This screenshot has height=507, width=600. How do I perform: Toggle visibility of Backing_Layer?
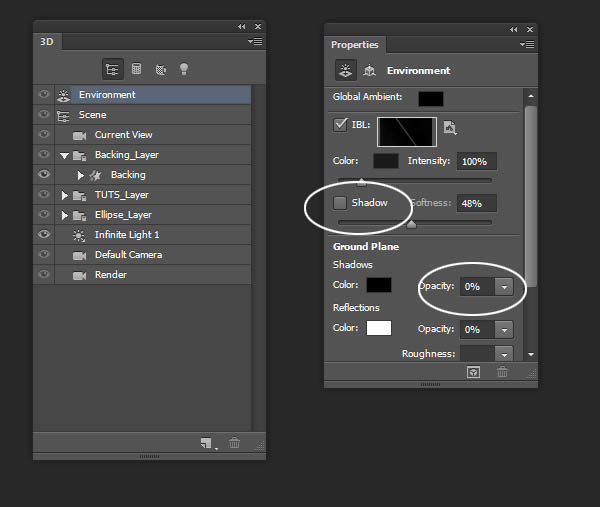[44, 154]
